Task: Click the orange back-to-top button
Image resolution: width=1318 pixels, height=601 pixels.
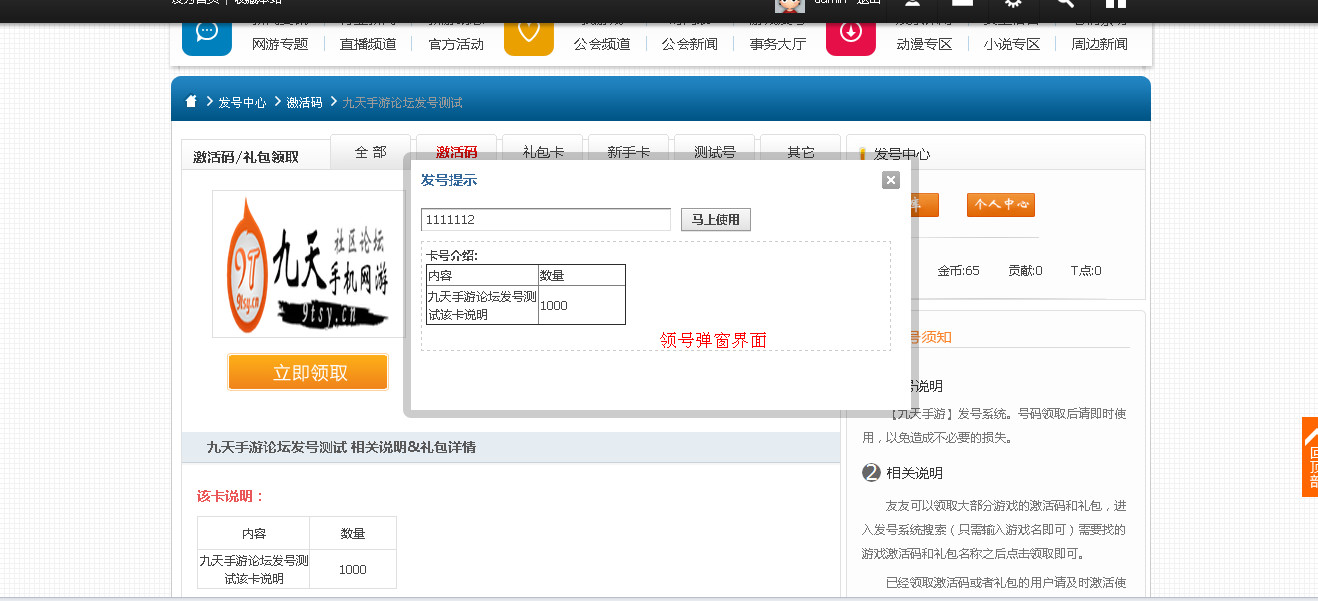Action: pos(1310,456)
